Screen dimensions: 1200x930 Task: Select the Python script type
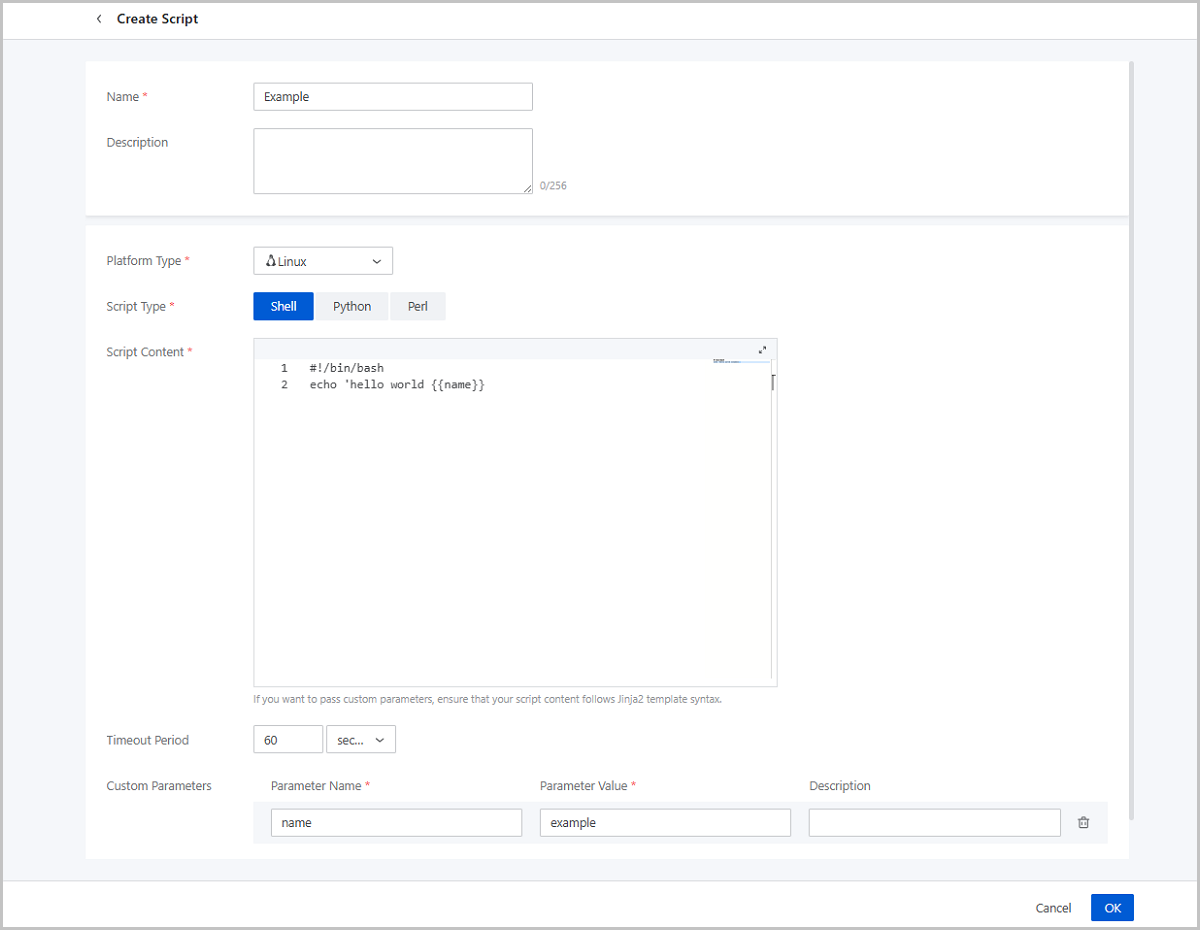click(352, 306)
